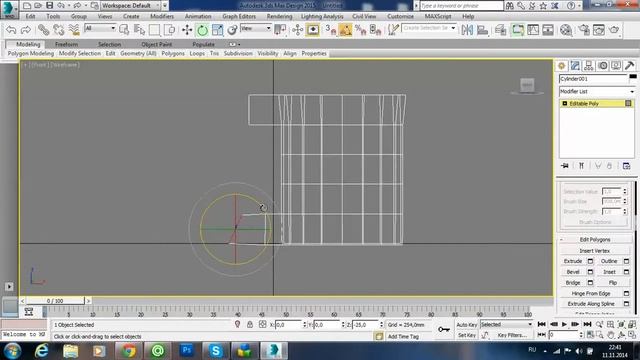
Task: Select the Select and Link tool
Action: click(43, 30)
